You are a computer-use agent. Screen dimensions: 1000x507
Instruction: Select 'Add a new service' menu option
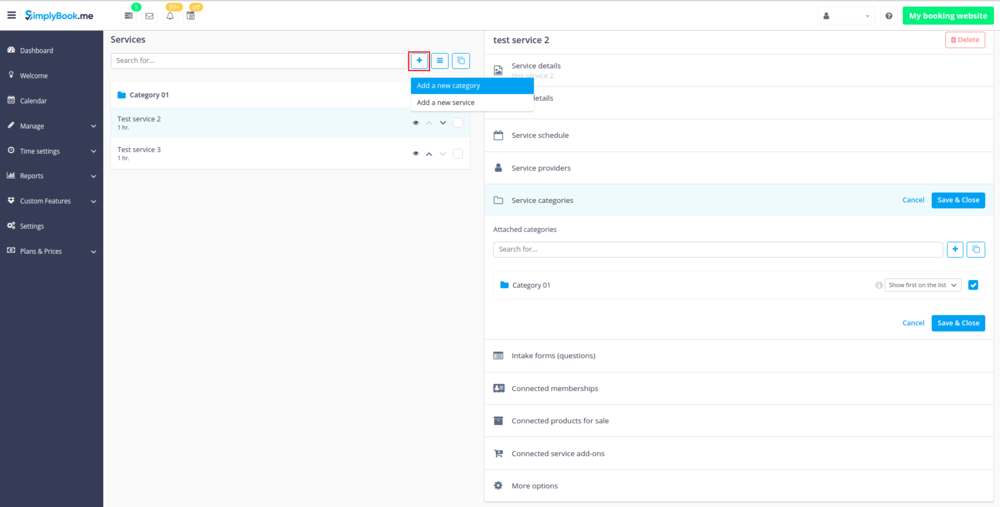pyautogui.click(x=446, y=102)
